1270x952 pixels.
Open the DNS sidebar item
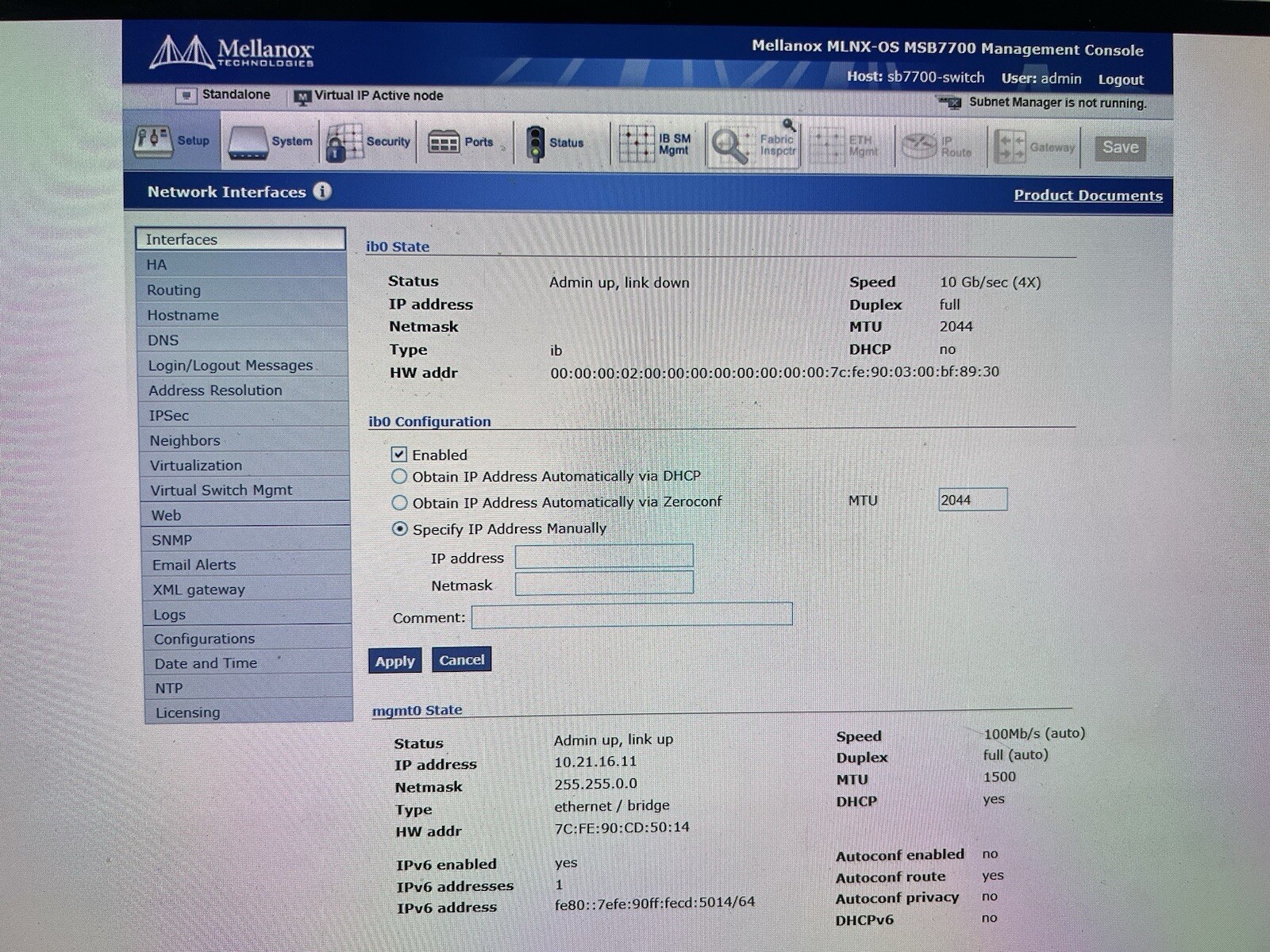[244, 340]
